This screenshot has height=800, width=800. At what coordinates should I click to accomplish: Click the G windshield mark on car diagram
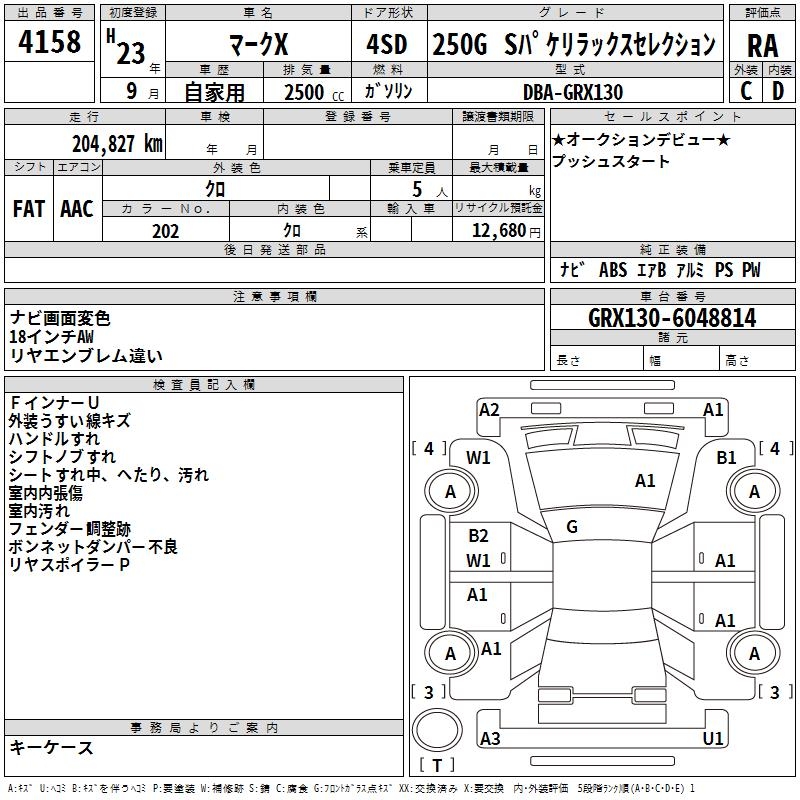[572, 527]
